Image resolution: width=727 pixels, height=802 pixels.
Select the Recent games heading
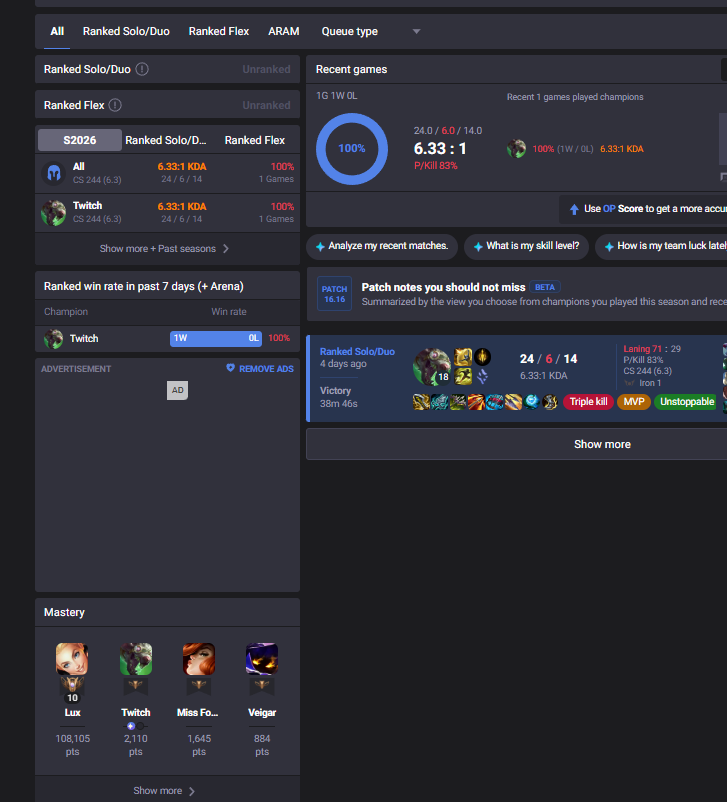(x=351, y=70)
